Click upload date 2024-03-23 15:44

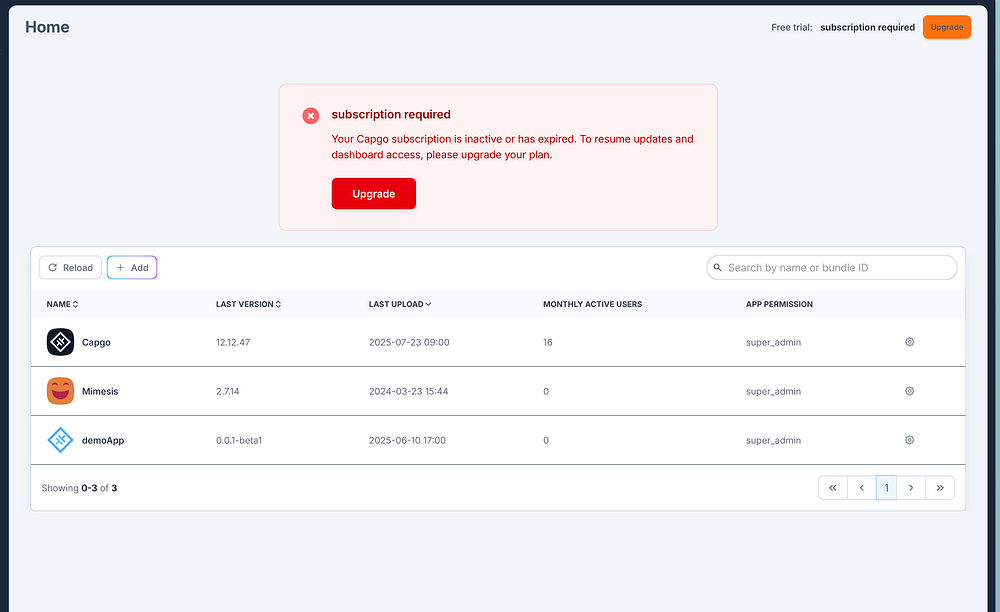coord(408,391)
